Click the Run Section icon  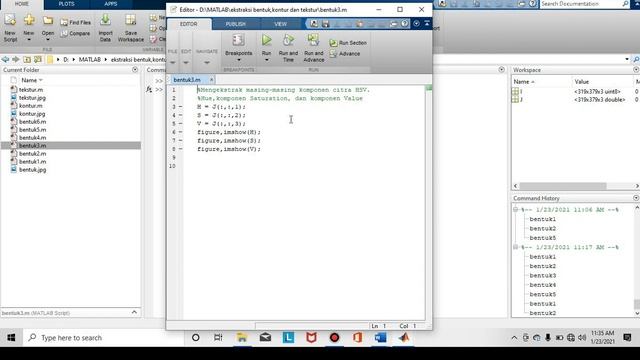point(333,43)
